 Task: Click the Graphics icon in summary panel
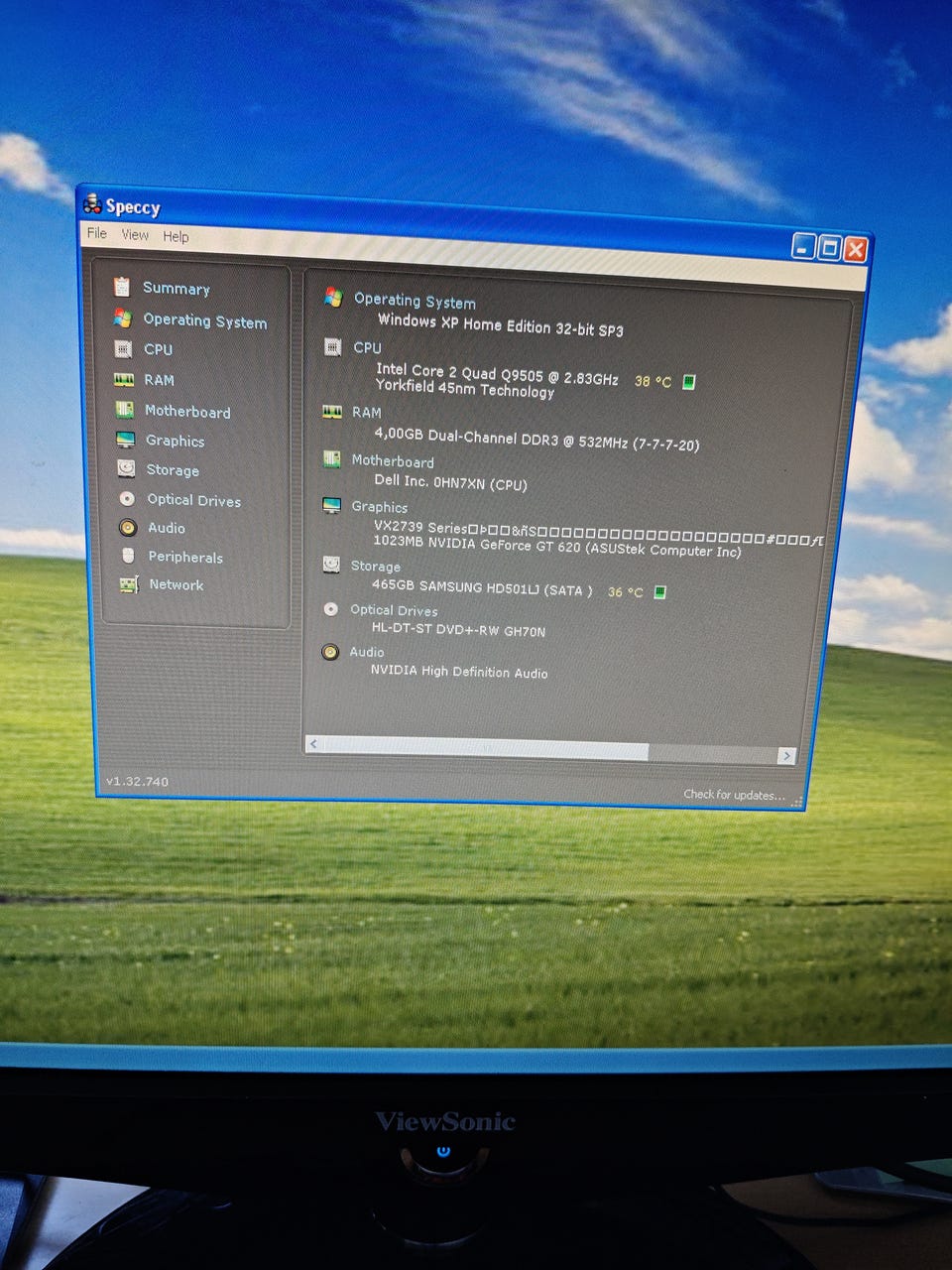[332, 505]
